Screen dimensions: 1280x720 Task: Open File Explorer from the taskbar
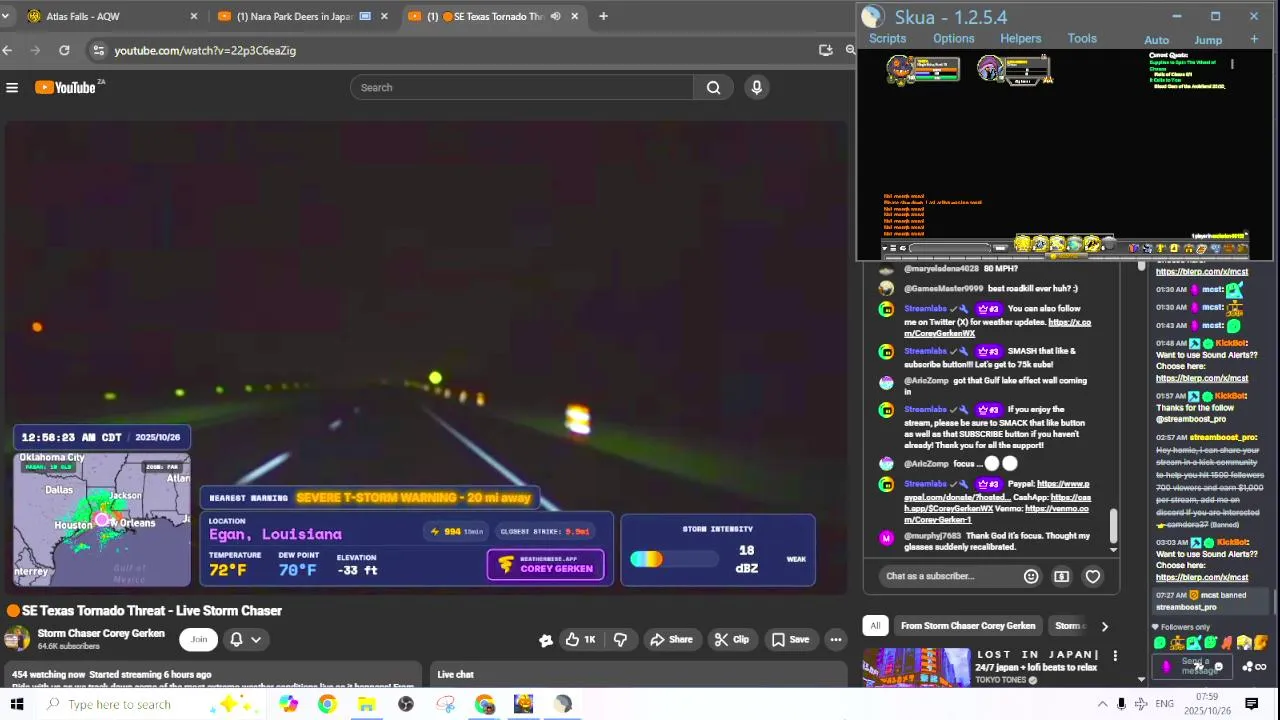pyautogui.click(x=366, y=704)
